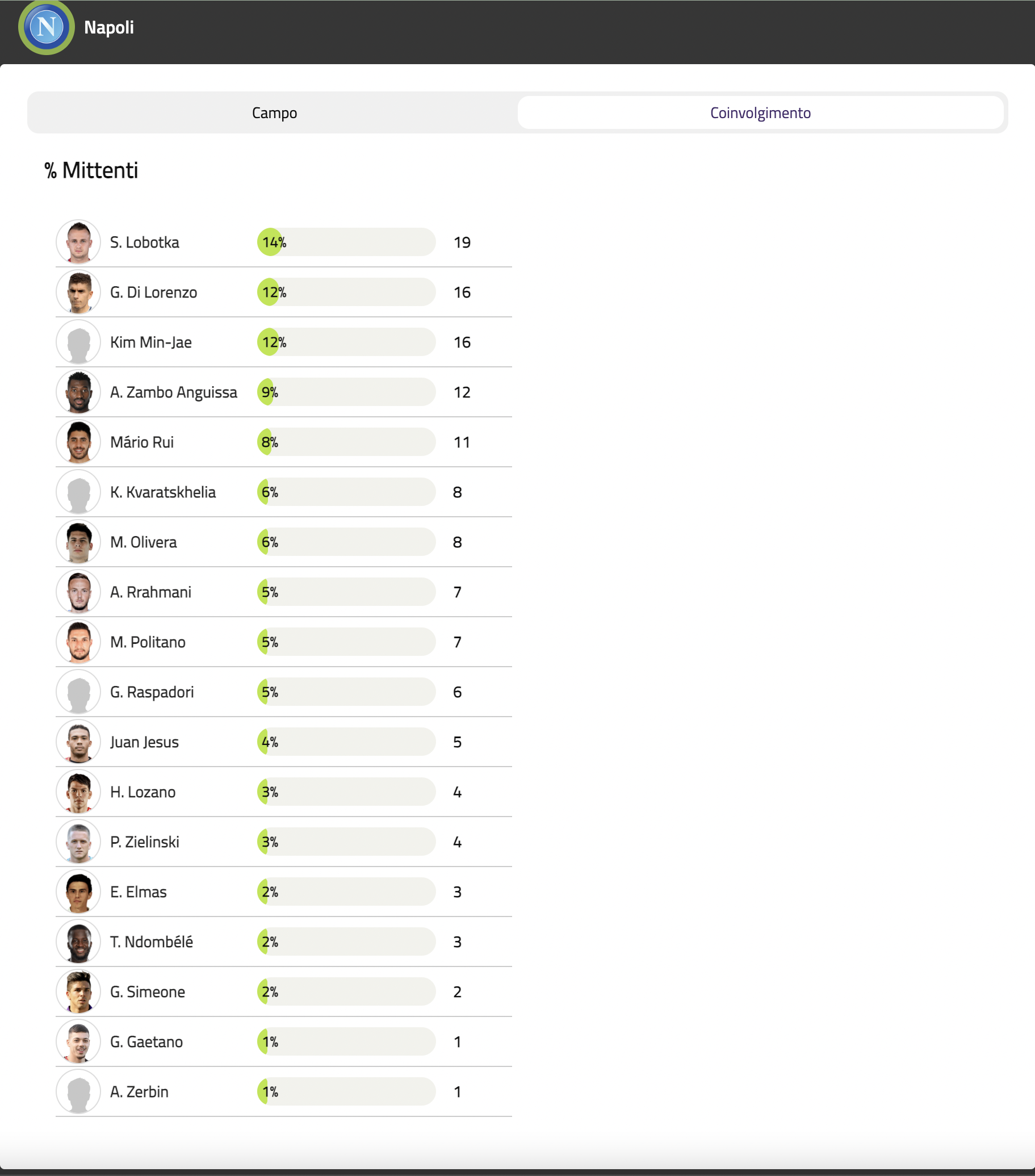Viewport: 1035px width, 1176px height.
Task: Click the % Mittenti section heading
Action: pos(91,170)
